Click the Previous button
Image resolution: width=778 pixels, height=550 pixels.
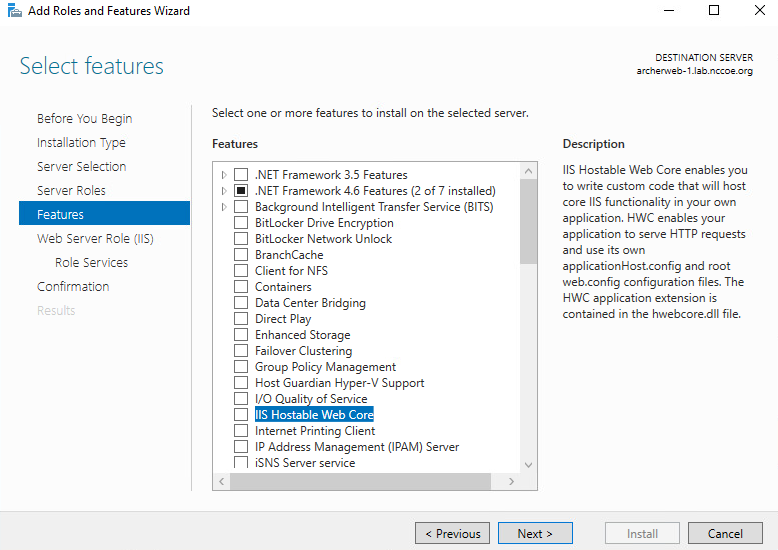453,533
